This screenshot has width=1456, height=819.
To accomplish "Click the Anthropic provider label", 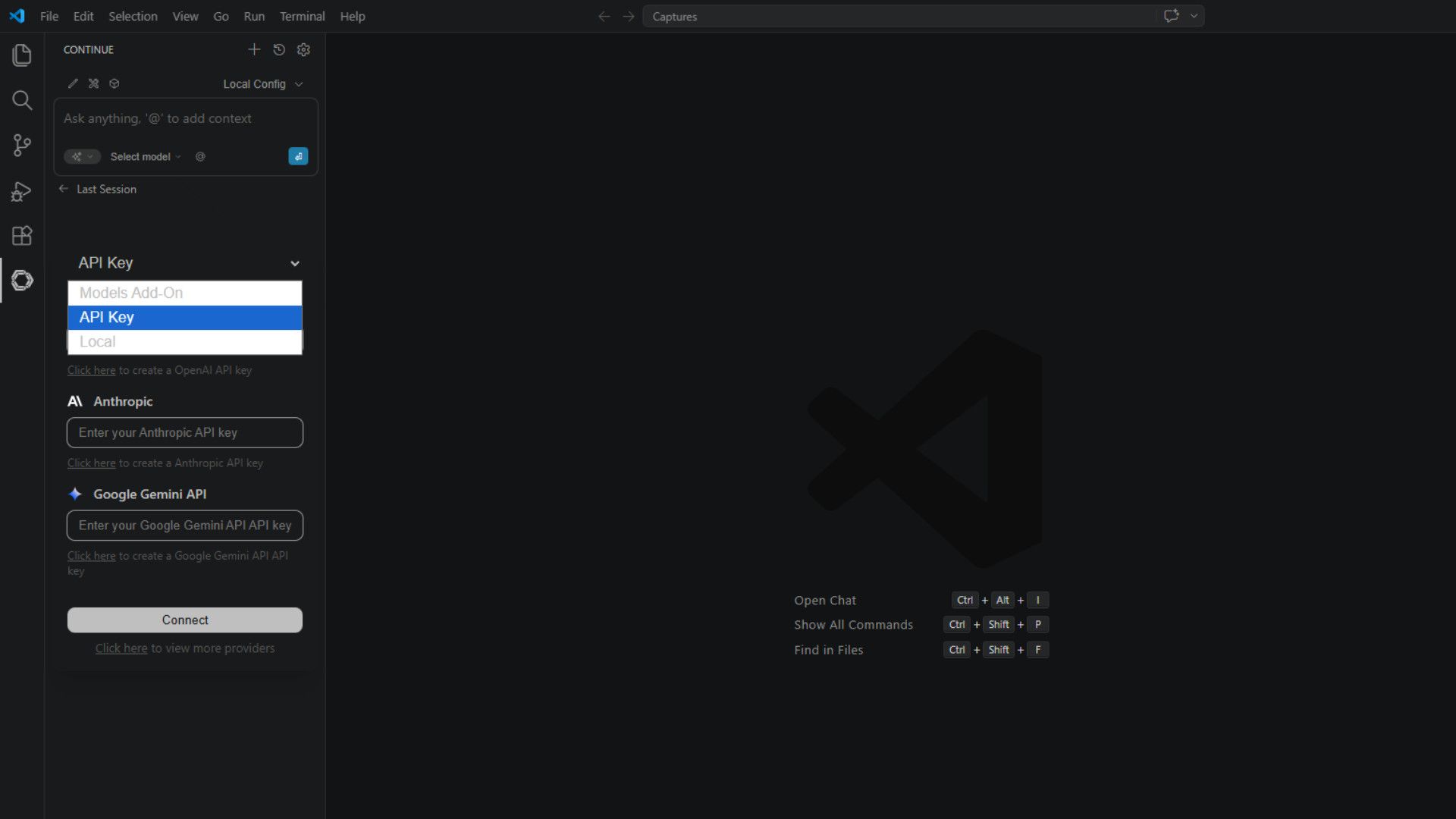I will pos(123,401).
